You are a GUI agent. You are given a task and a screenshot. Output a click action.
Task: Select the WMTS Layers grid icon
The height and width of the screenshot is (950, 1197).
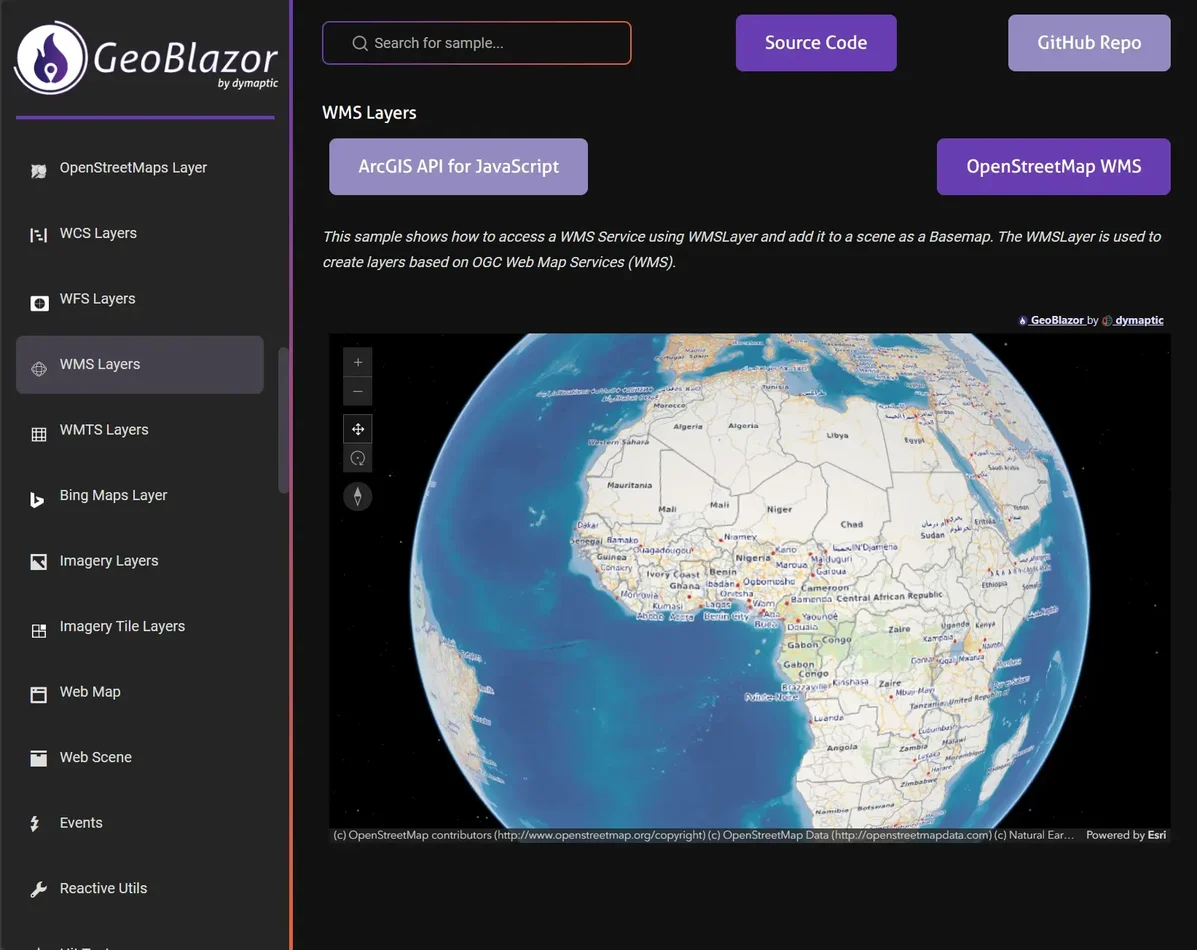click(38, 434)
